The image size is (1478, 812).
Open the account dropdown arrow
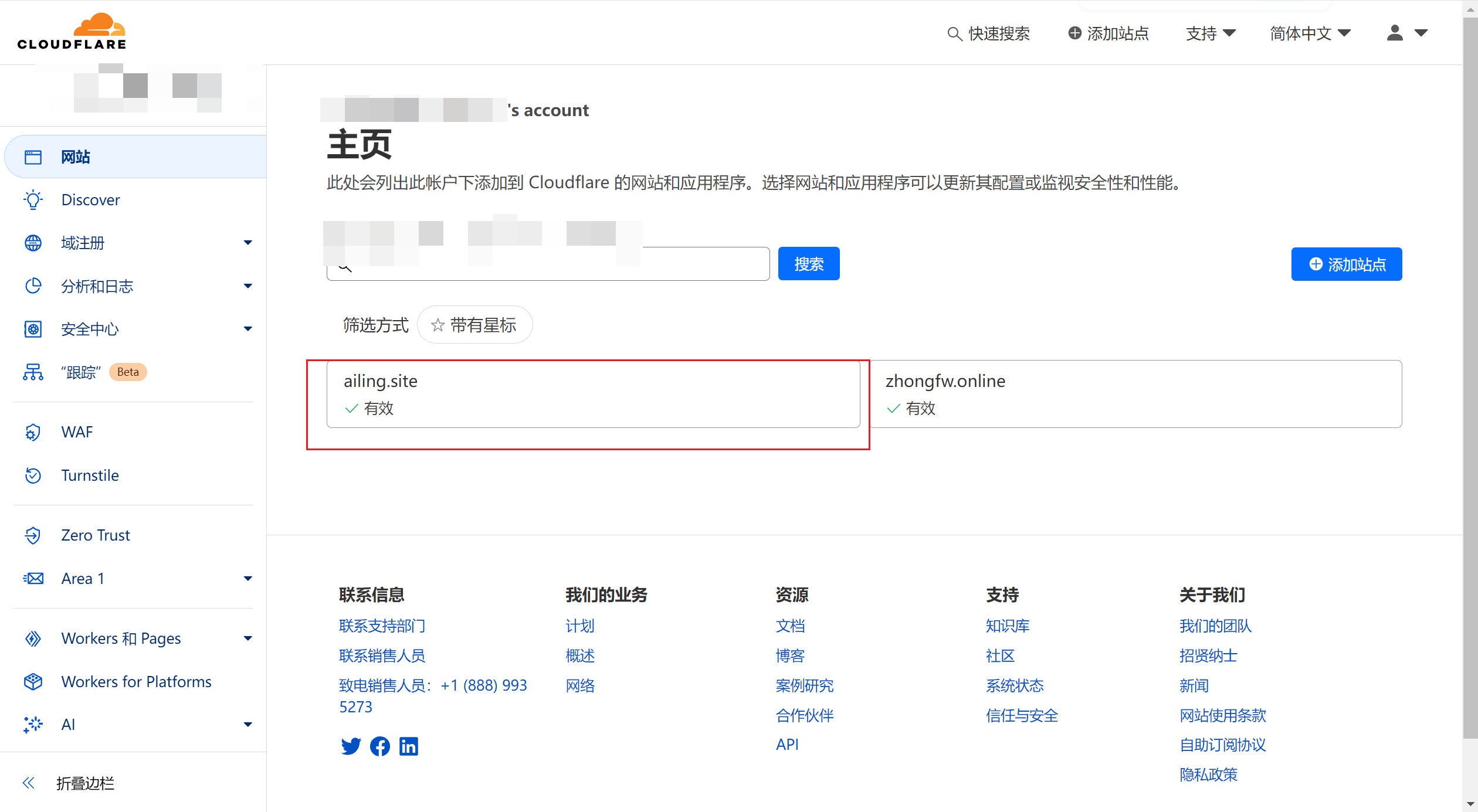1421,33
